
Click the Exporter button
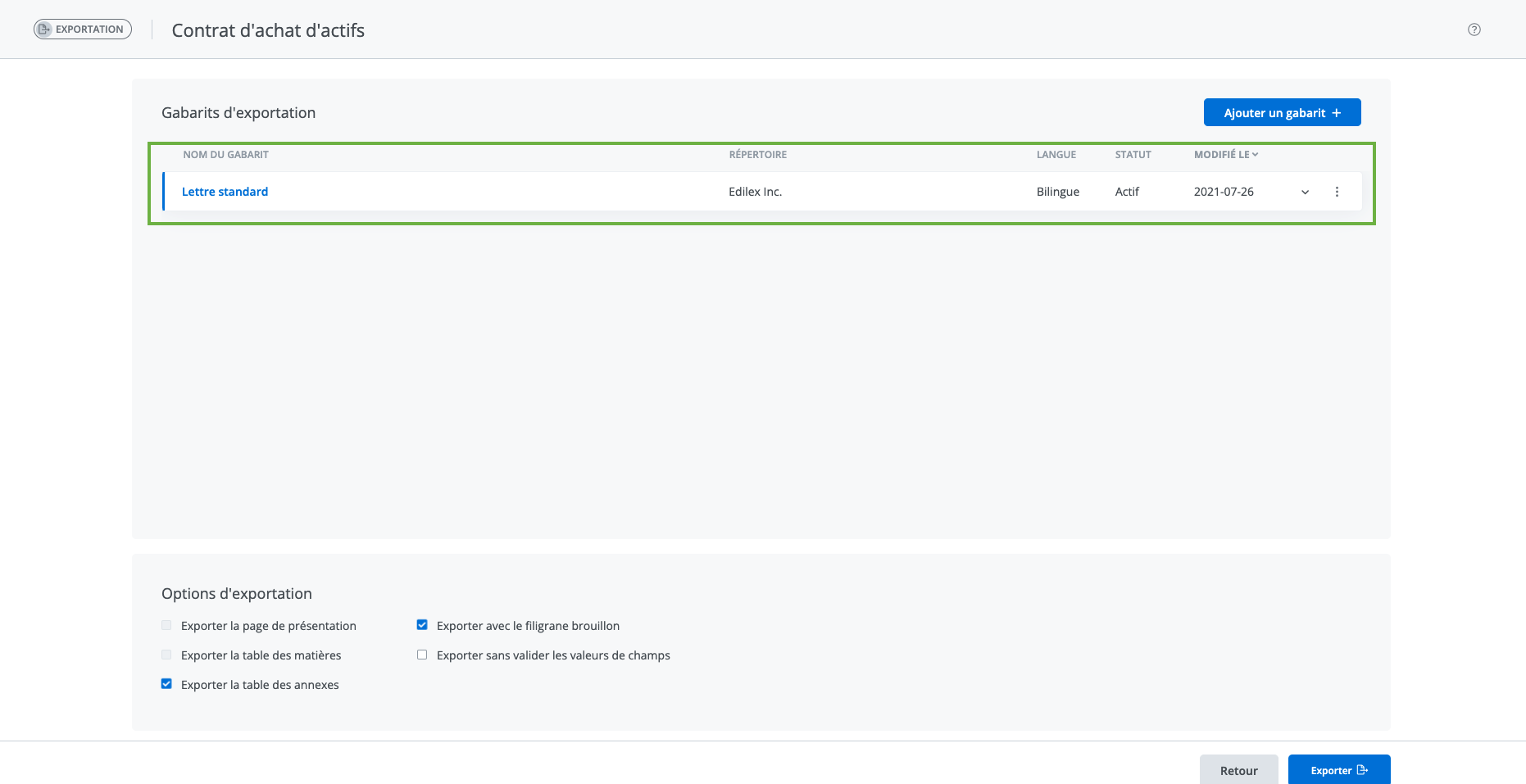(1338, 770)
